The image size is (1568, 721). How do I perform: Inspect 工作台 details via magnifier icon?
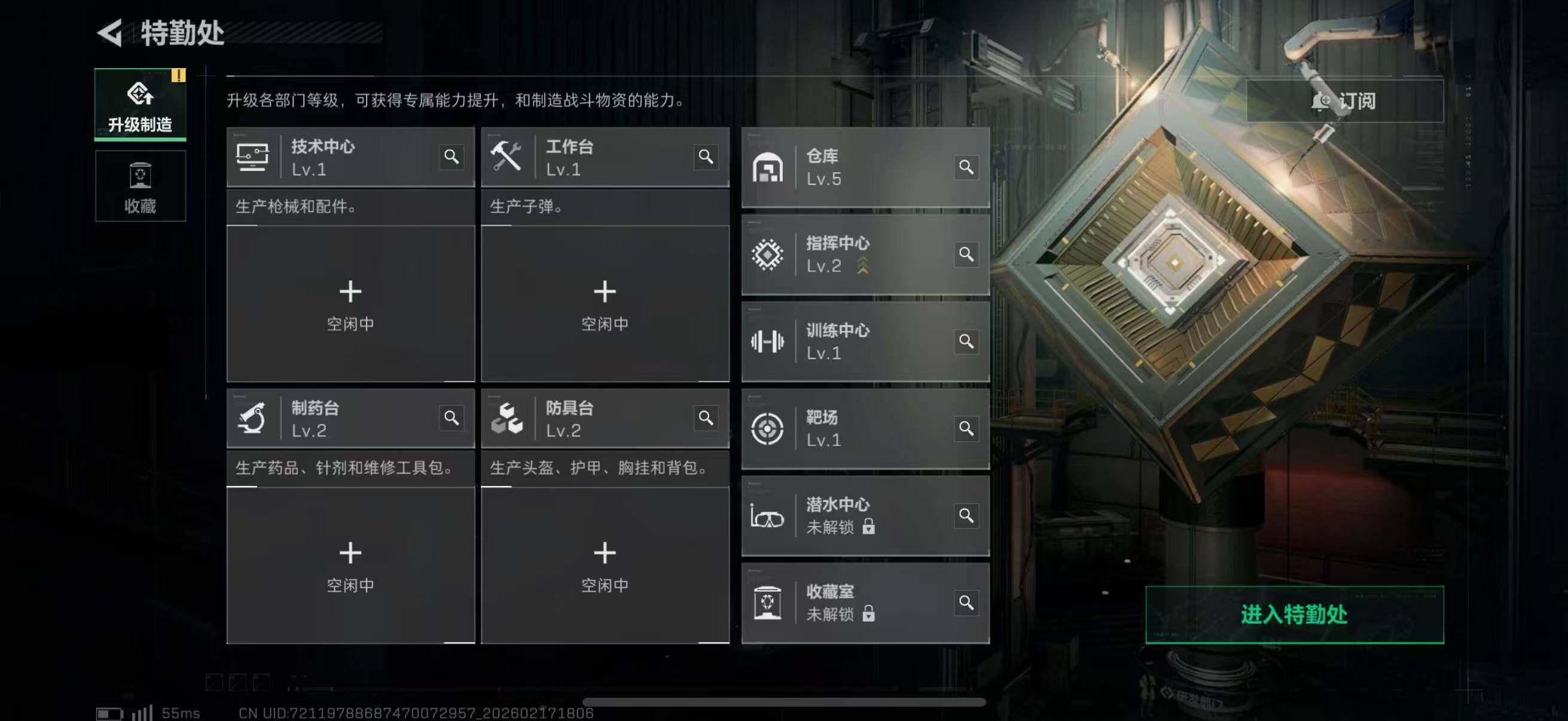pyautogui.click(x=706, y=157)
